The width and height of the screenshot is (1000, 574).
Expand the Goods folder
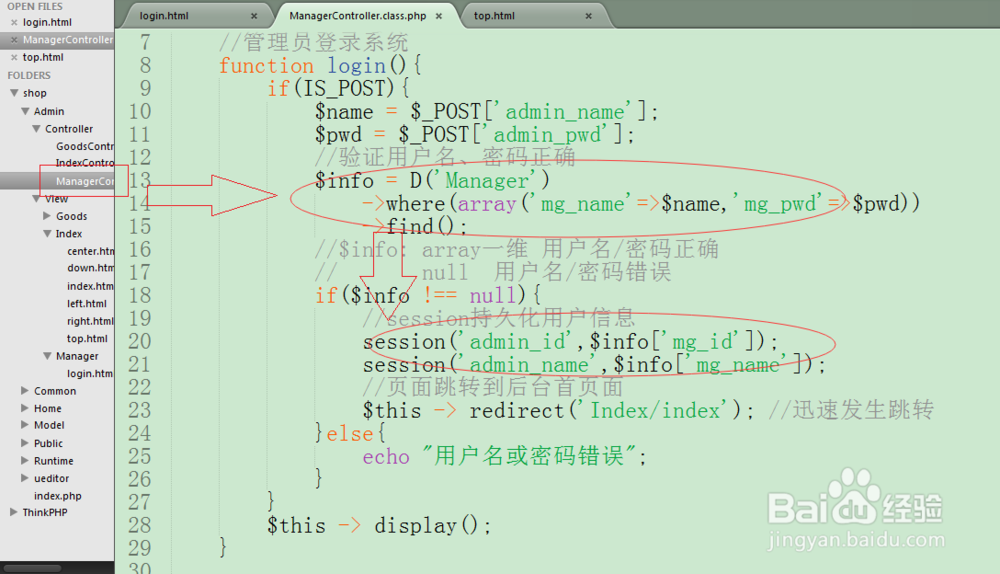click(47, 216)
